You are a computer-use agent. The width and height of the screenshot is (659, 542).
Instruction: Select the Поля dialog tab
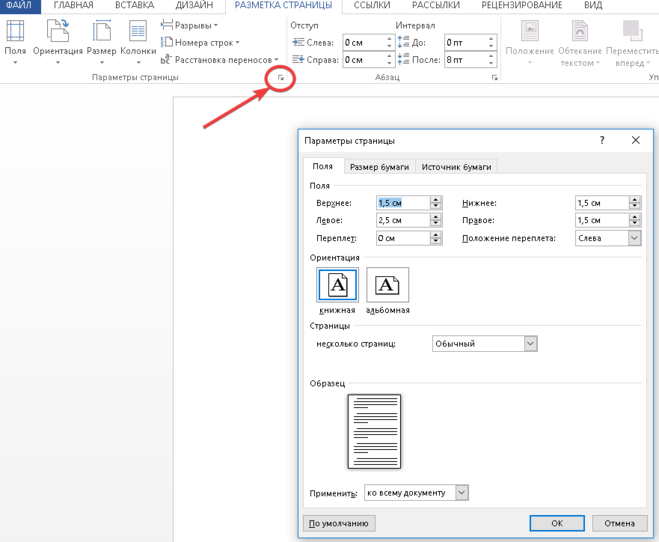pos(323,166)
